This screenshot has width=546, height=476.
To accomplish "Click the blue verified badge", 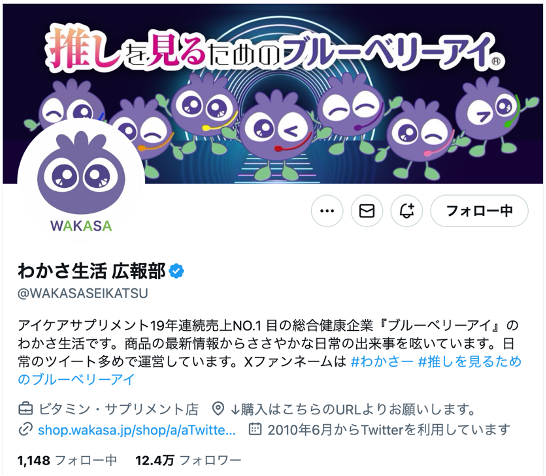I will (x=177, y=271).
